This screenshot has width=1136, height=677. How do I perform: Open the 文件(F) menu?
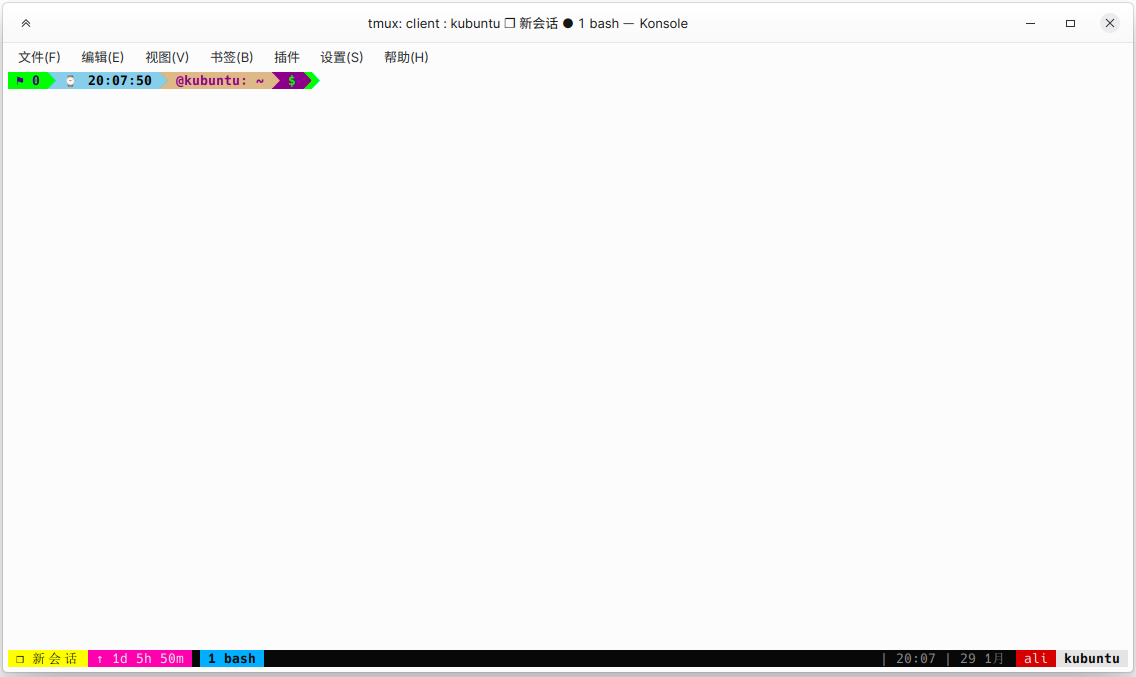point(40,57)
